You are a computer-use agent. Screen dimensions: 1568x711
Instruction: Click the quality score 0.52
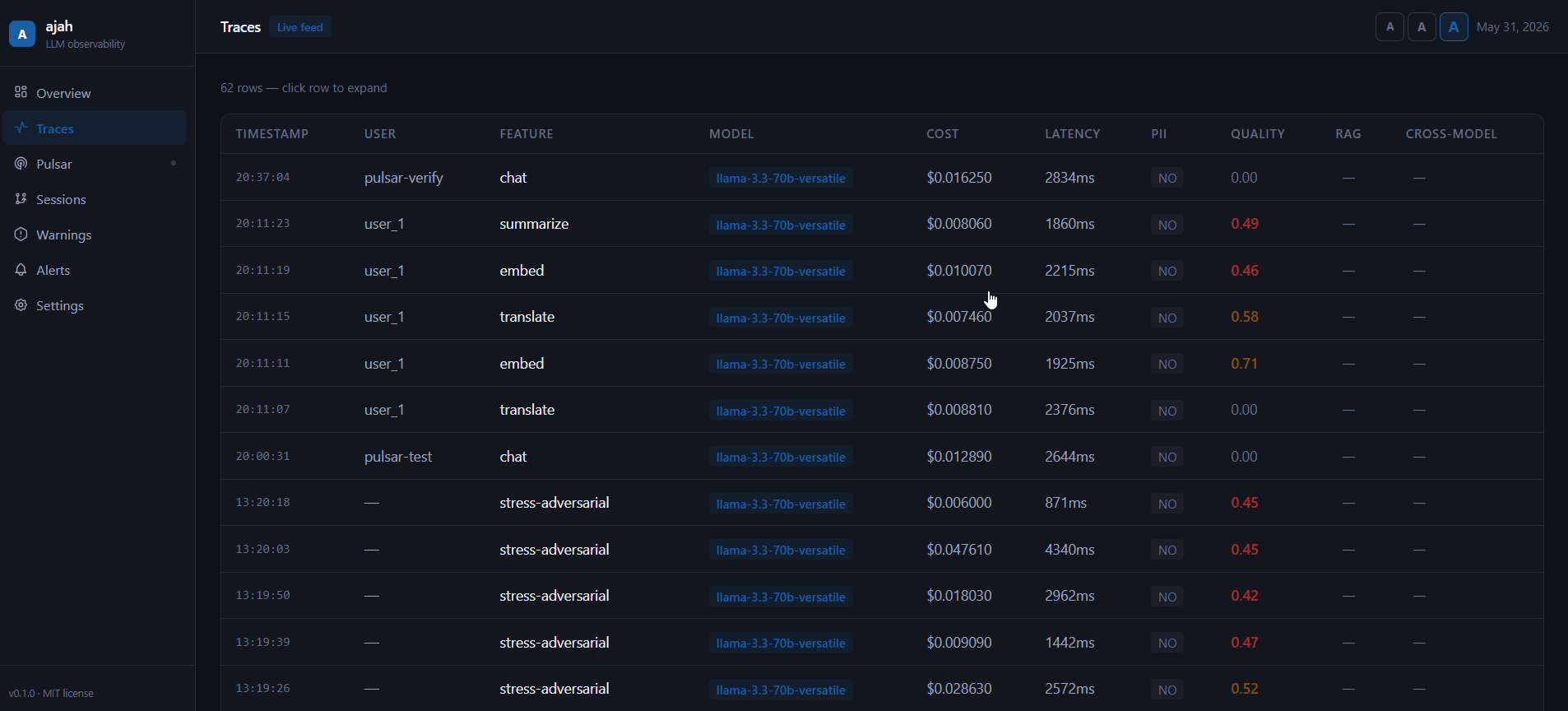(x=1245, y=689)
